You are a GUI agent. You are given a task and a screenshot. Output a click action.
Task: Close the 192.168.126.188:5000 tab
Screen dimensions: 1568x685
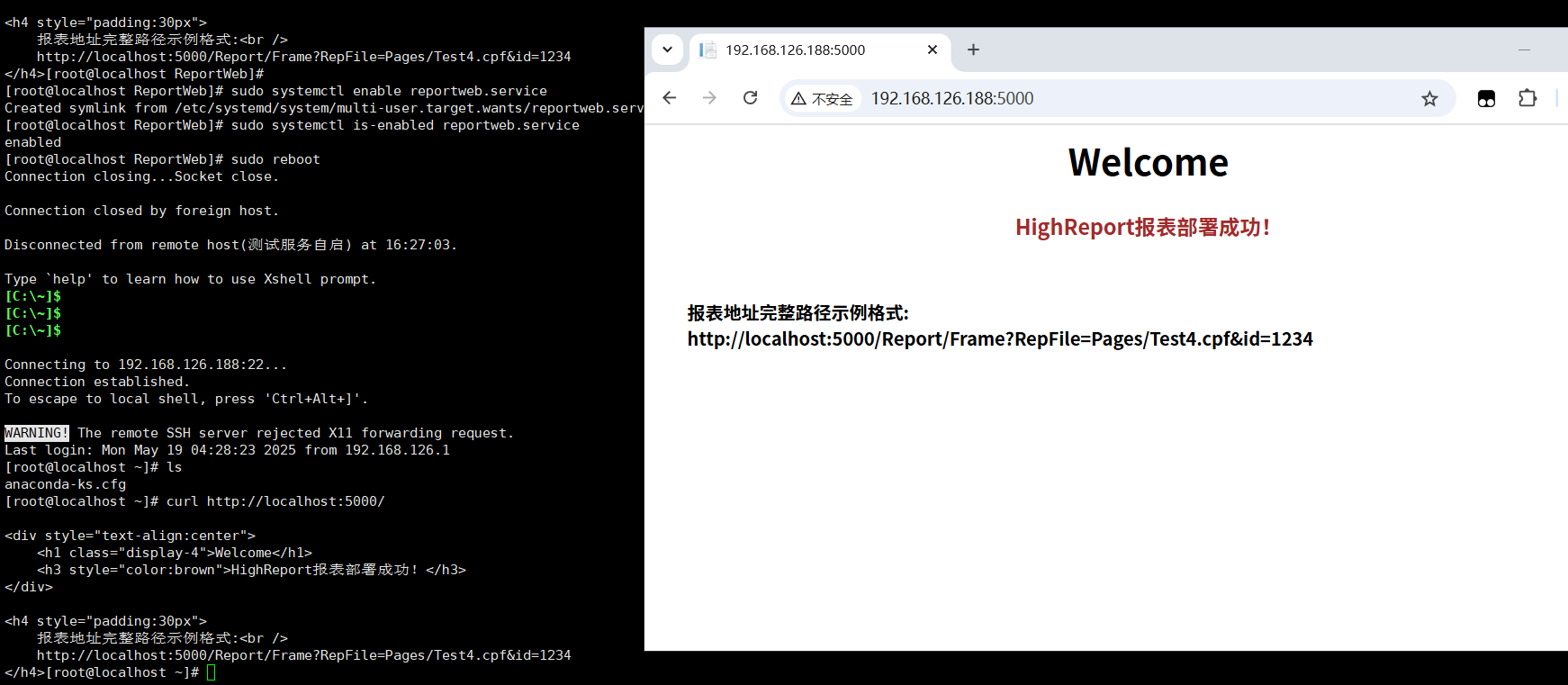click(x=933, y=50)
